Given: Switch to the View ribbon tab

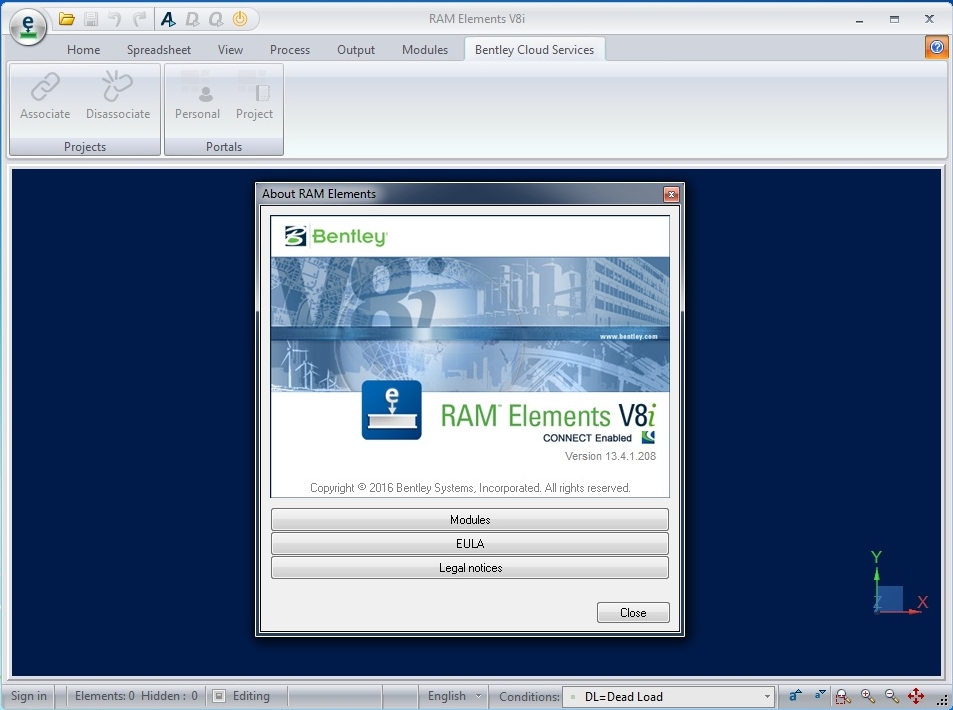Looking at the screenshot, I should pyautogui.click(x=230, y=50).
